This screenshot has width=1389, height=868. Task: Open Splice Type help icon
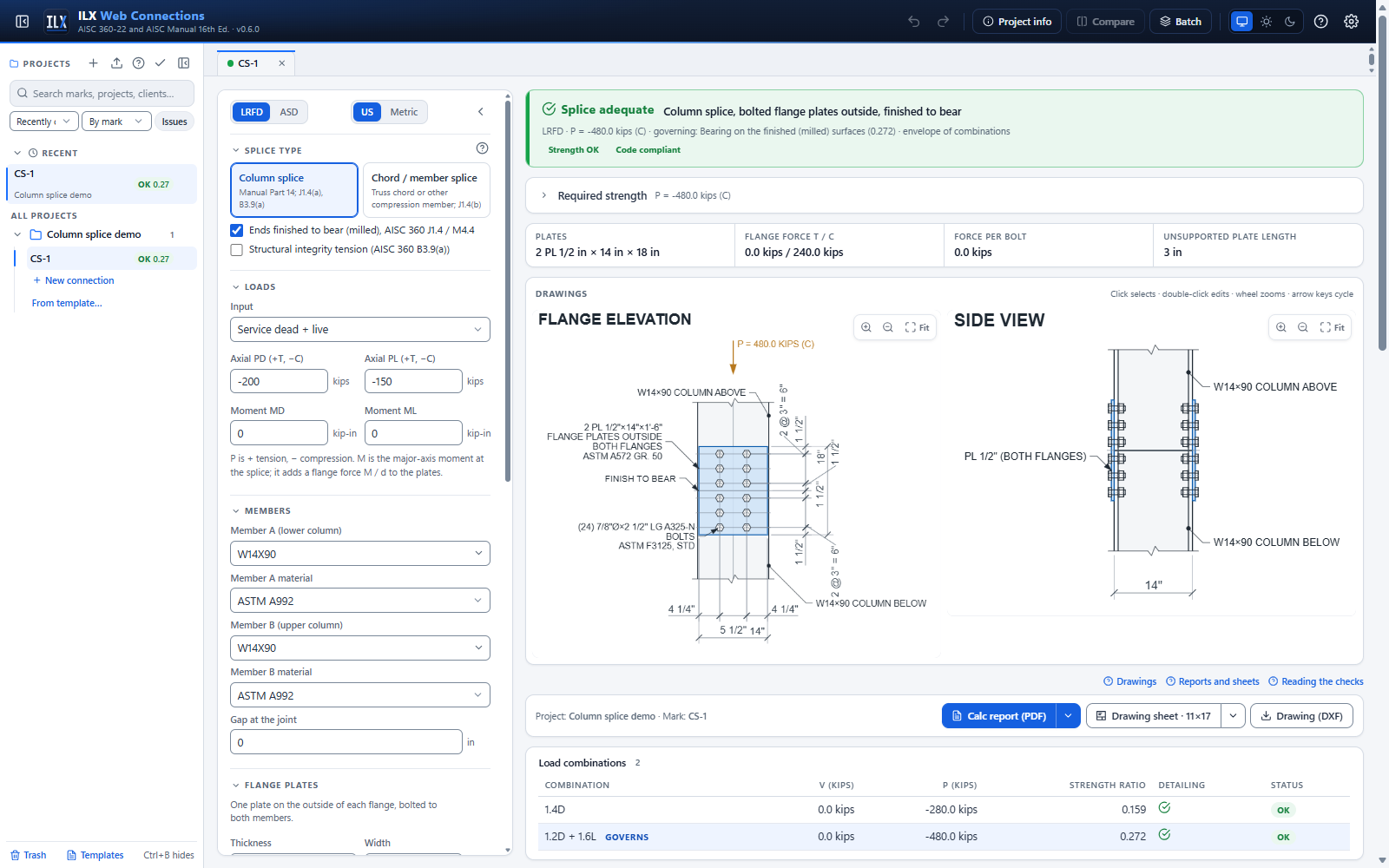(483, 148)
